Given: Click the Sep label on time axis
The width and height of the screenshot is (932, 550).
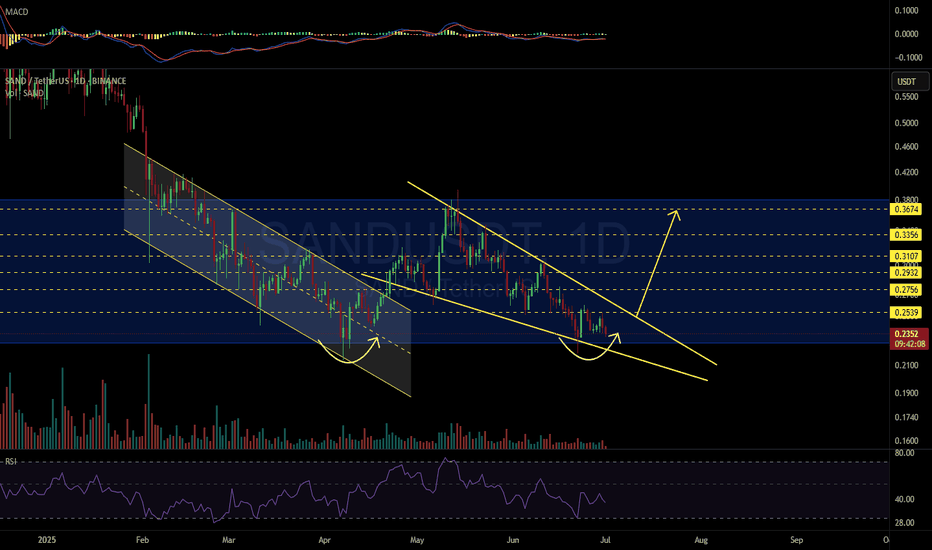Looking at the screenshot, I should point(796,540).
